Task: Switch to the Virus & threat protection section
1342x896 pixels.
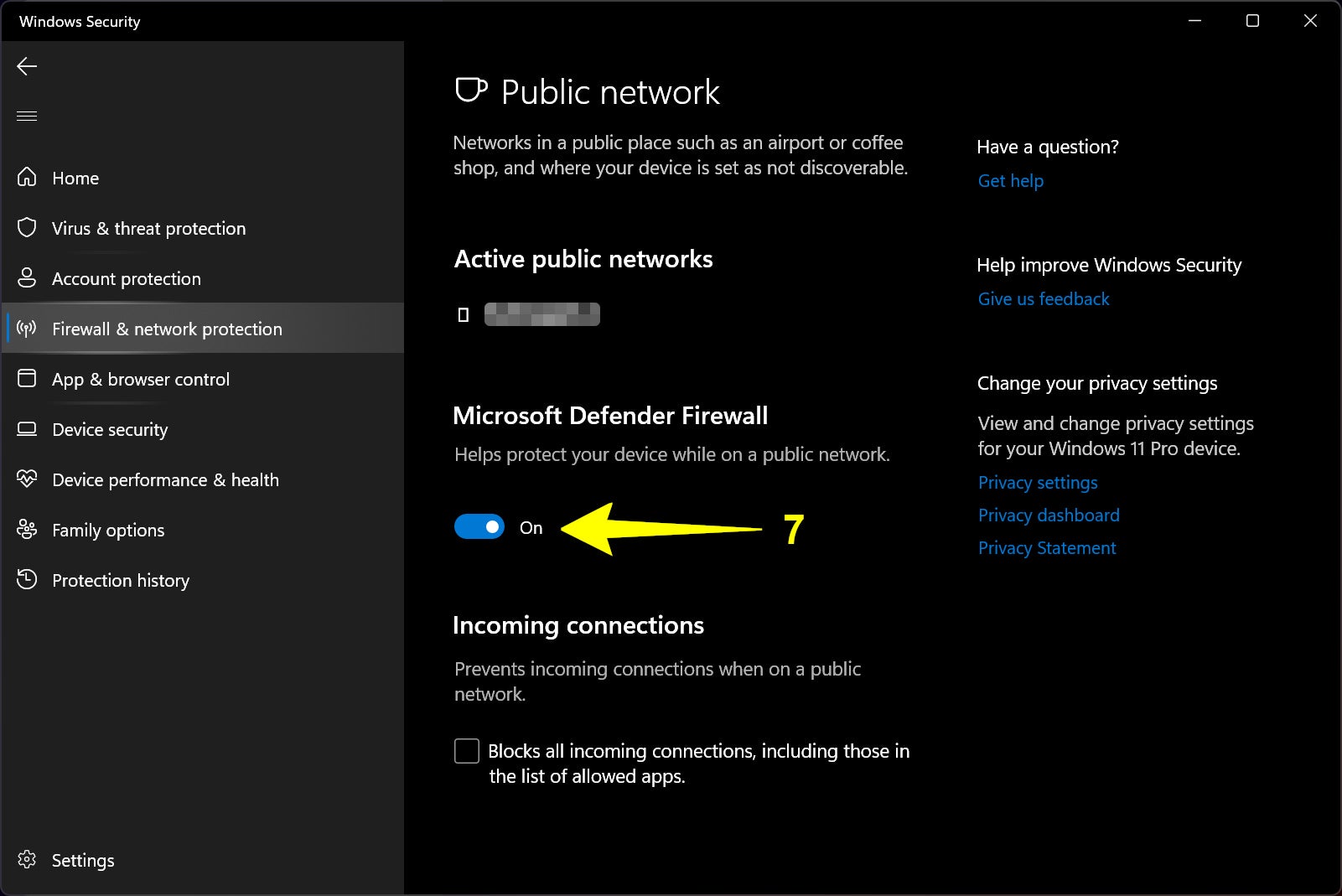Action: click(148, 228)
